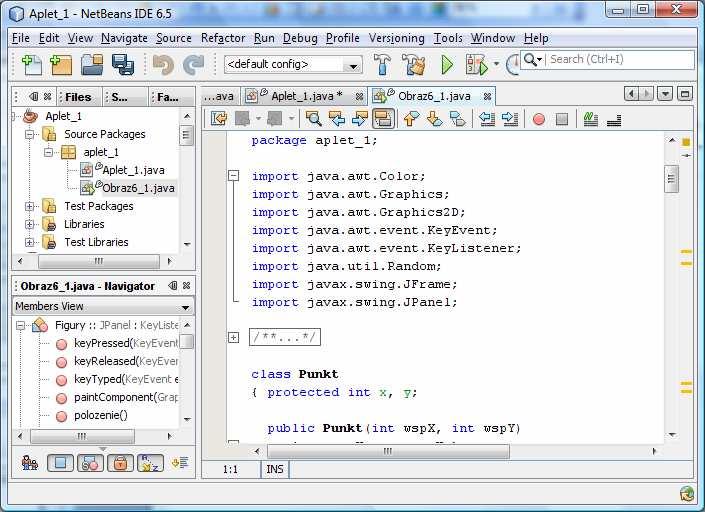Open the File menu
Screen dimensions: 705x512
click(x=21, y=38)
